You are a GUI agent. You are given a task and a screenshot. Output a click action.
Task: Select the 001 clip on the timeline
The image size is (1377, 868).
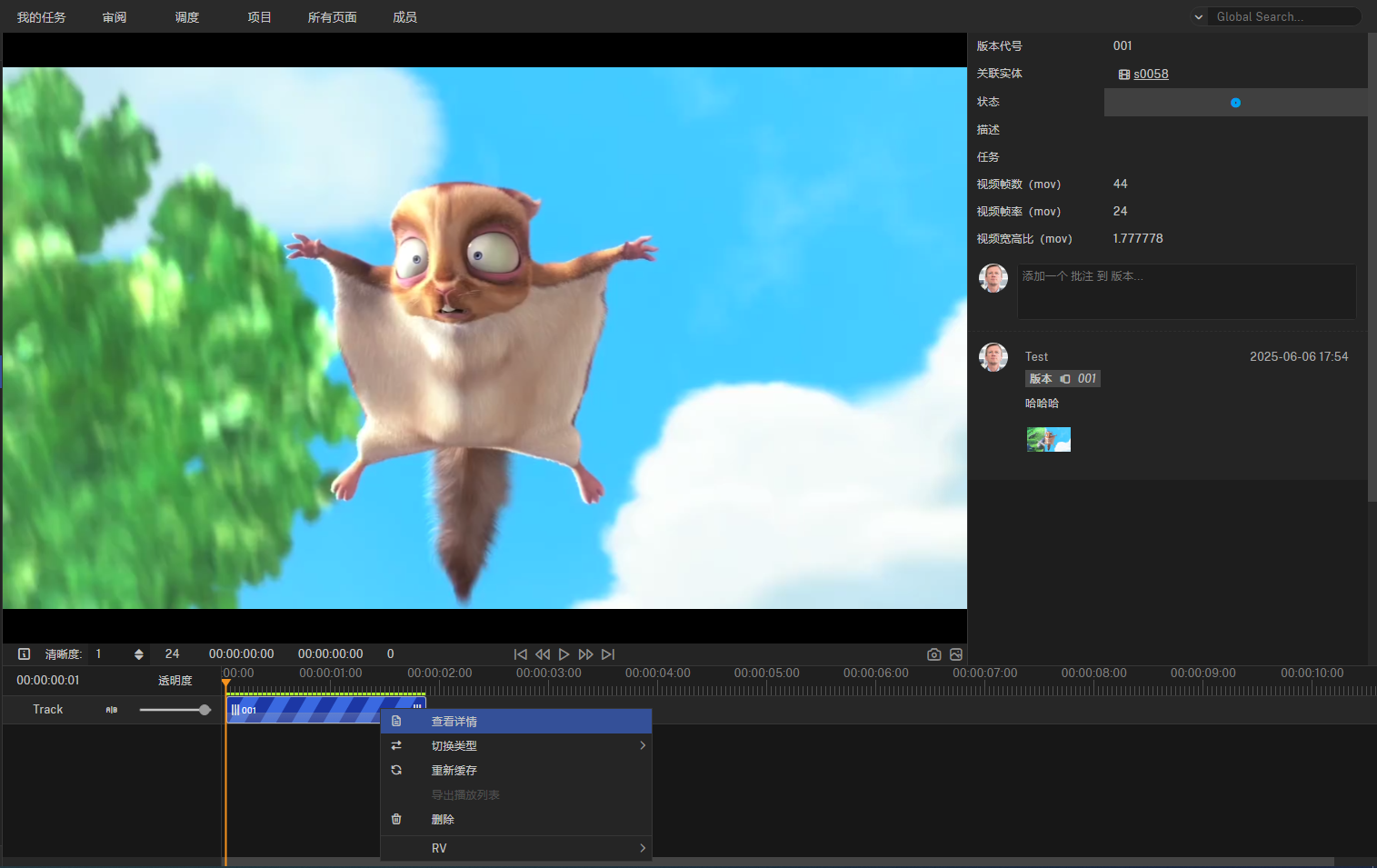click(325, 710)
